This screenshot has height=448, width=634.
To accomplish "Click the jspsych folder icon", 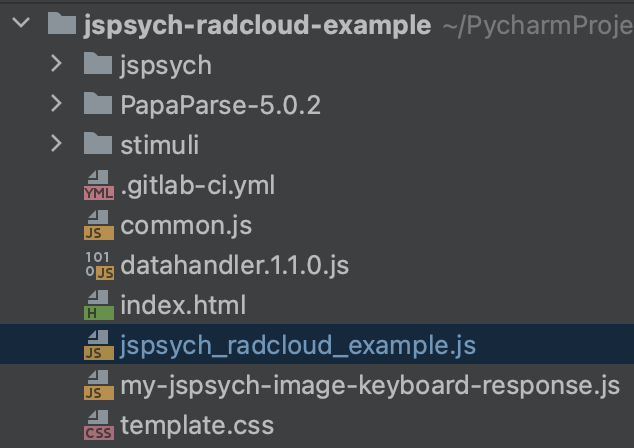I will point(98,66).
